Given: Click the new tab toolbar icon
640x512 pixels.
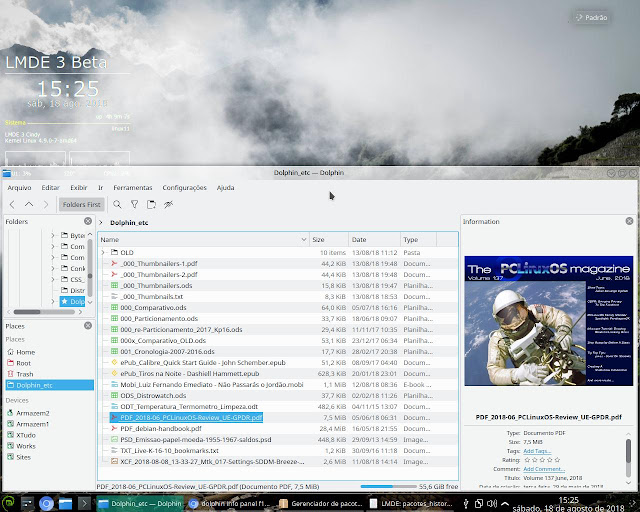Looking at the screenshot, I should coord(151,205).
